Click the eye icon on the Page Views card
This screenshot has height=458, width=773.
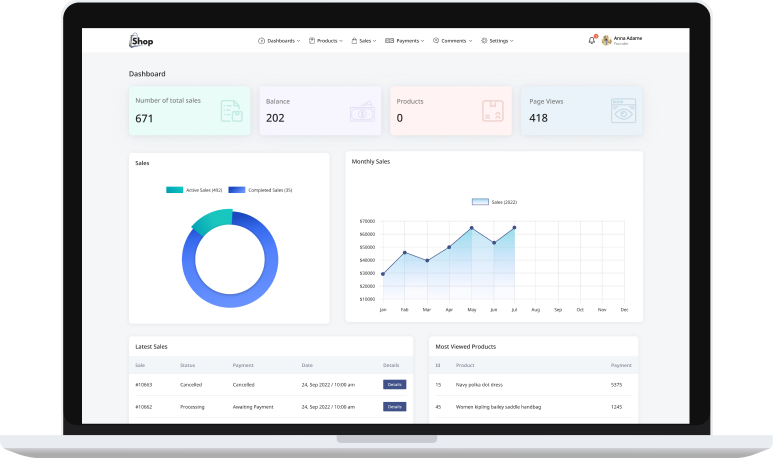[x=623, y=111]
